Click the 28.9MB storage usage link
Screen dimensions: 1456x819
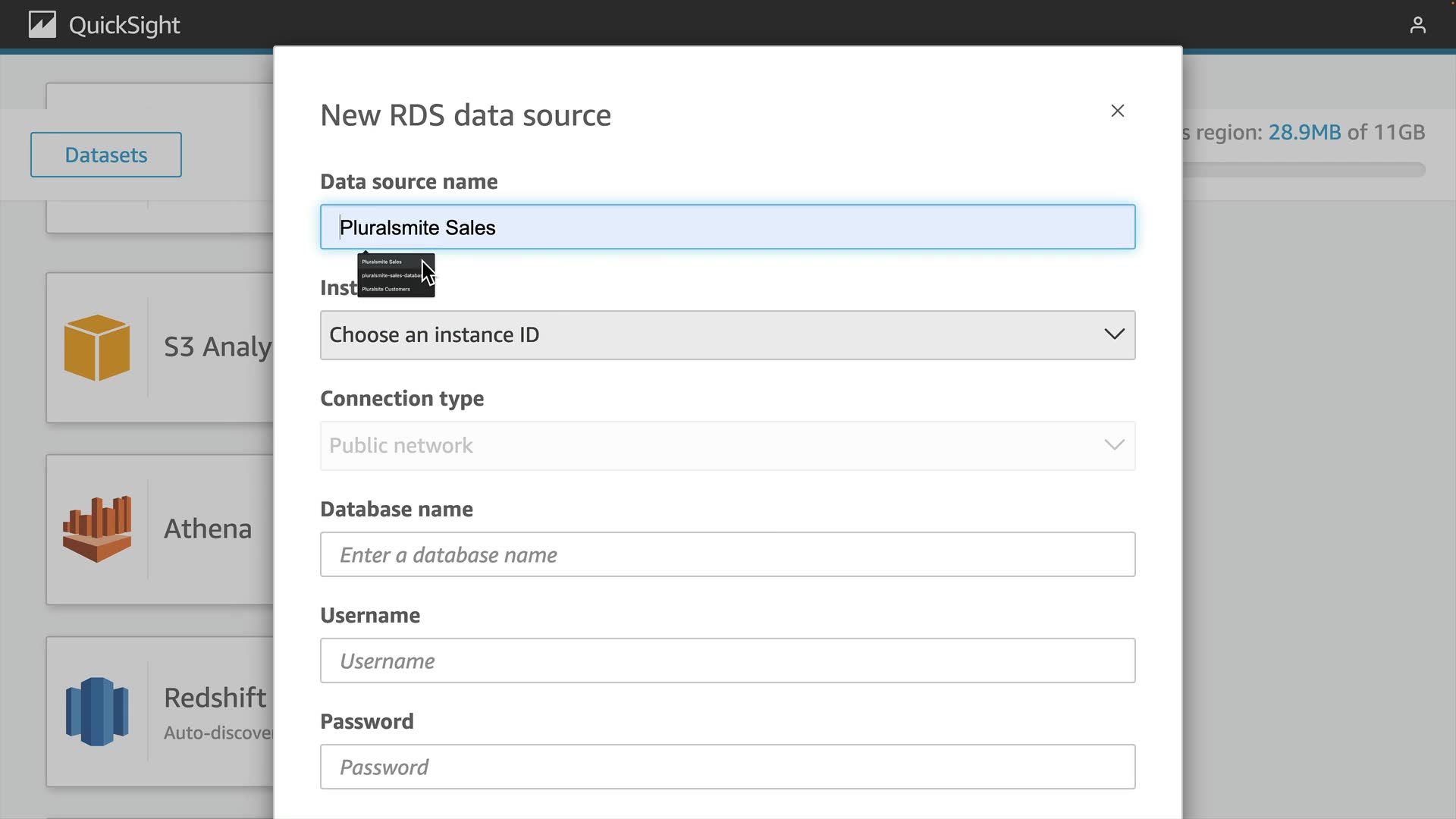[x=1304, y=132]
